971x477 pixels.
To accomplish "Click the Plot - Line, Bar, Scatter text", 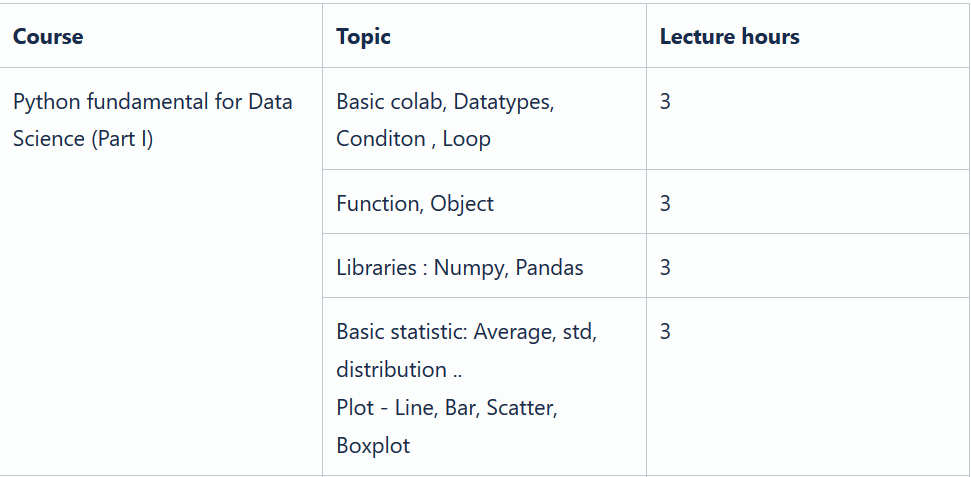I will (446, 408).
